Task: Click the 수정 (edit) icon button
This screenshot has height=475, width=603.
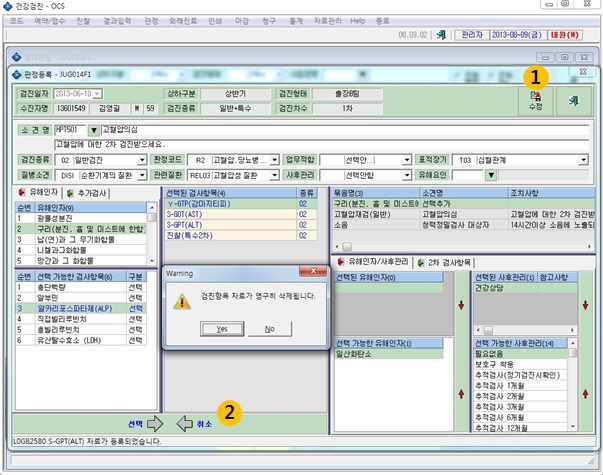Action: pos(536,101)
